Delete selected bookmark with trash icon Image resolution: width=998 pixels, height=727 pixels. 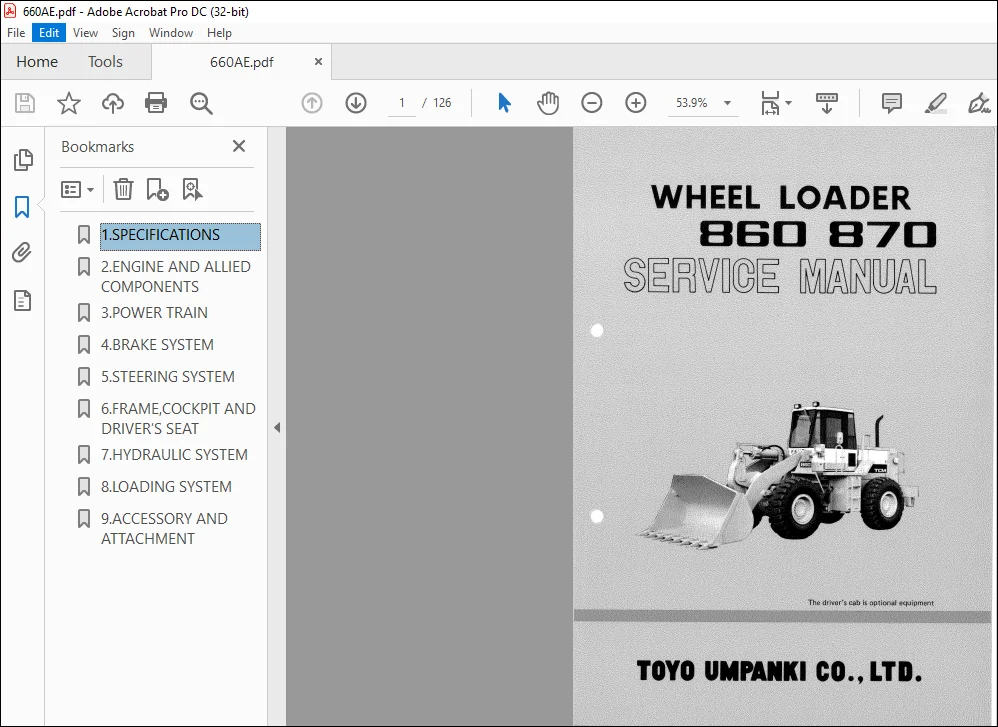pyautogui.click(x=123, y=190)
